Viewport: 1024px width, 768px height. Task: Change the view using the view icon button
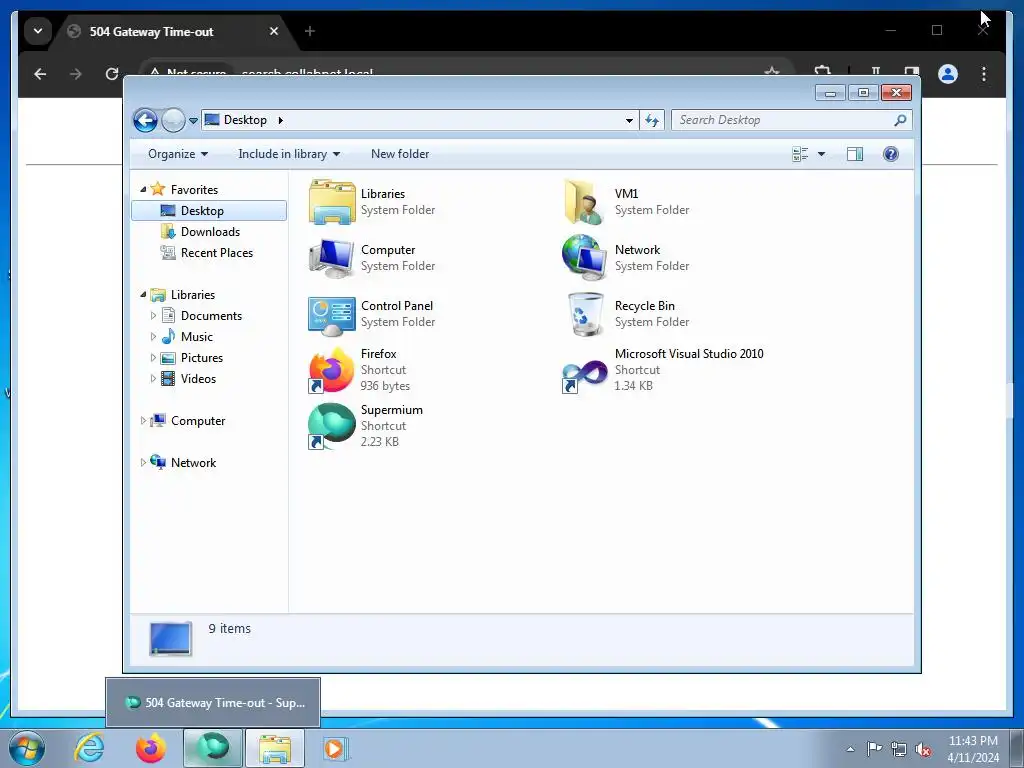800,154
